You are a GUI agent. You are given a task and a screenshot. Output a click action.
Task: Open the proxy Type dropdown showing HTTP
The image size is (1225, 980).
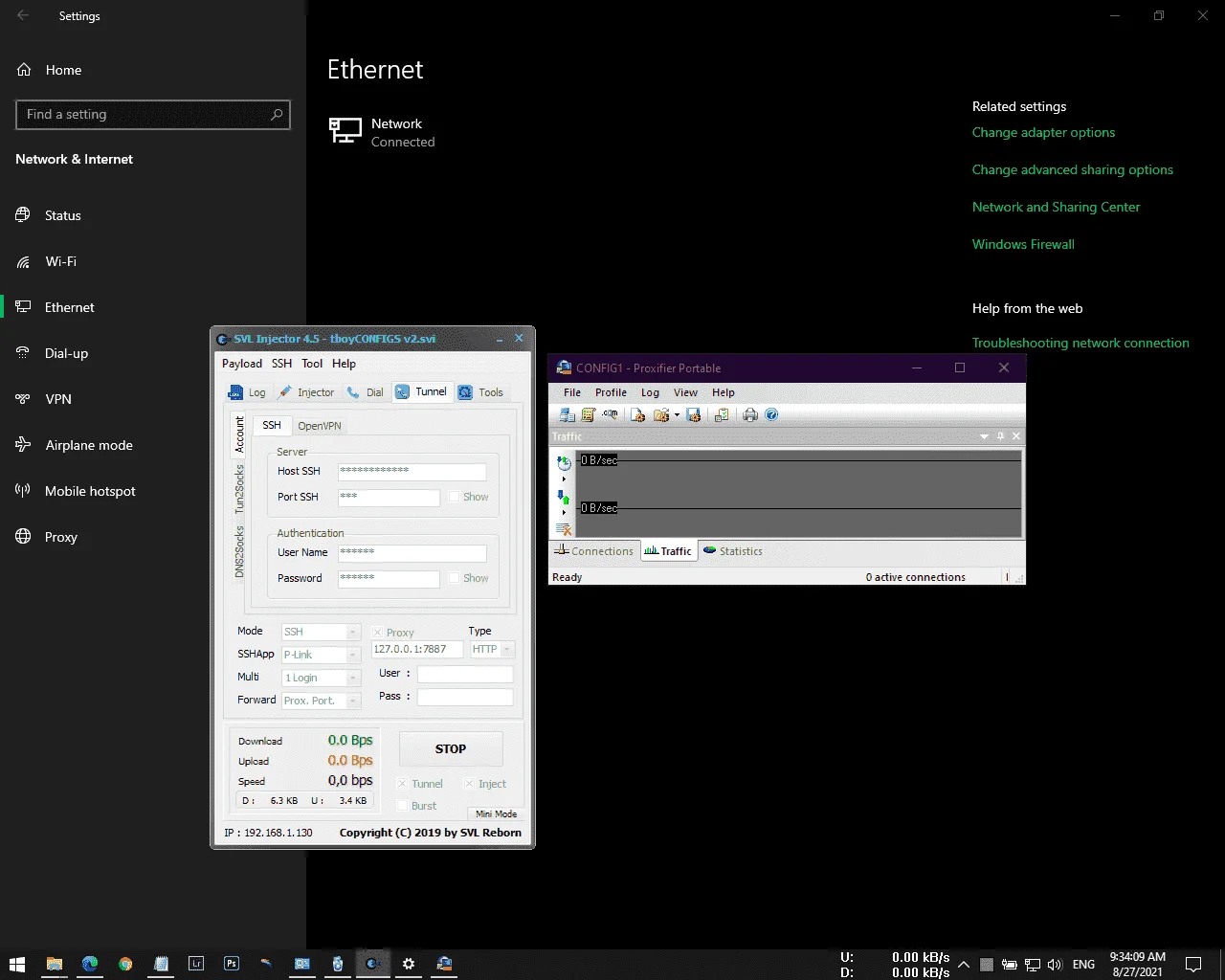492,649
